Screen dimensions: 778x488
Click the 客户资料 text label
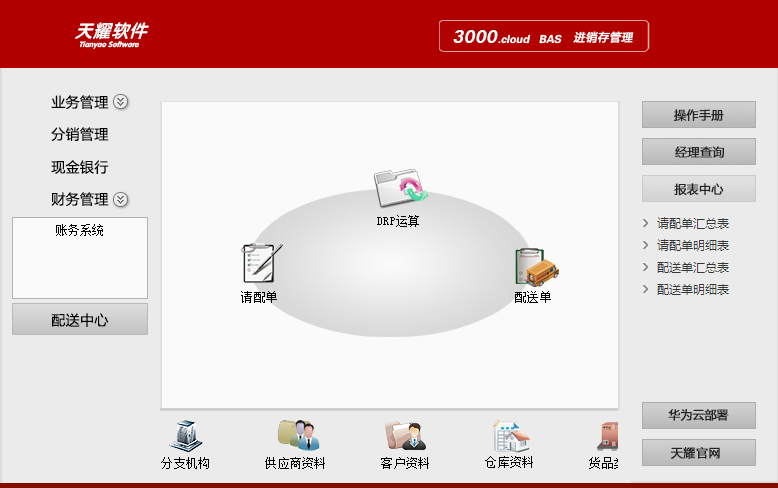404,463
